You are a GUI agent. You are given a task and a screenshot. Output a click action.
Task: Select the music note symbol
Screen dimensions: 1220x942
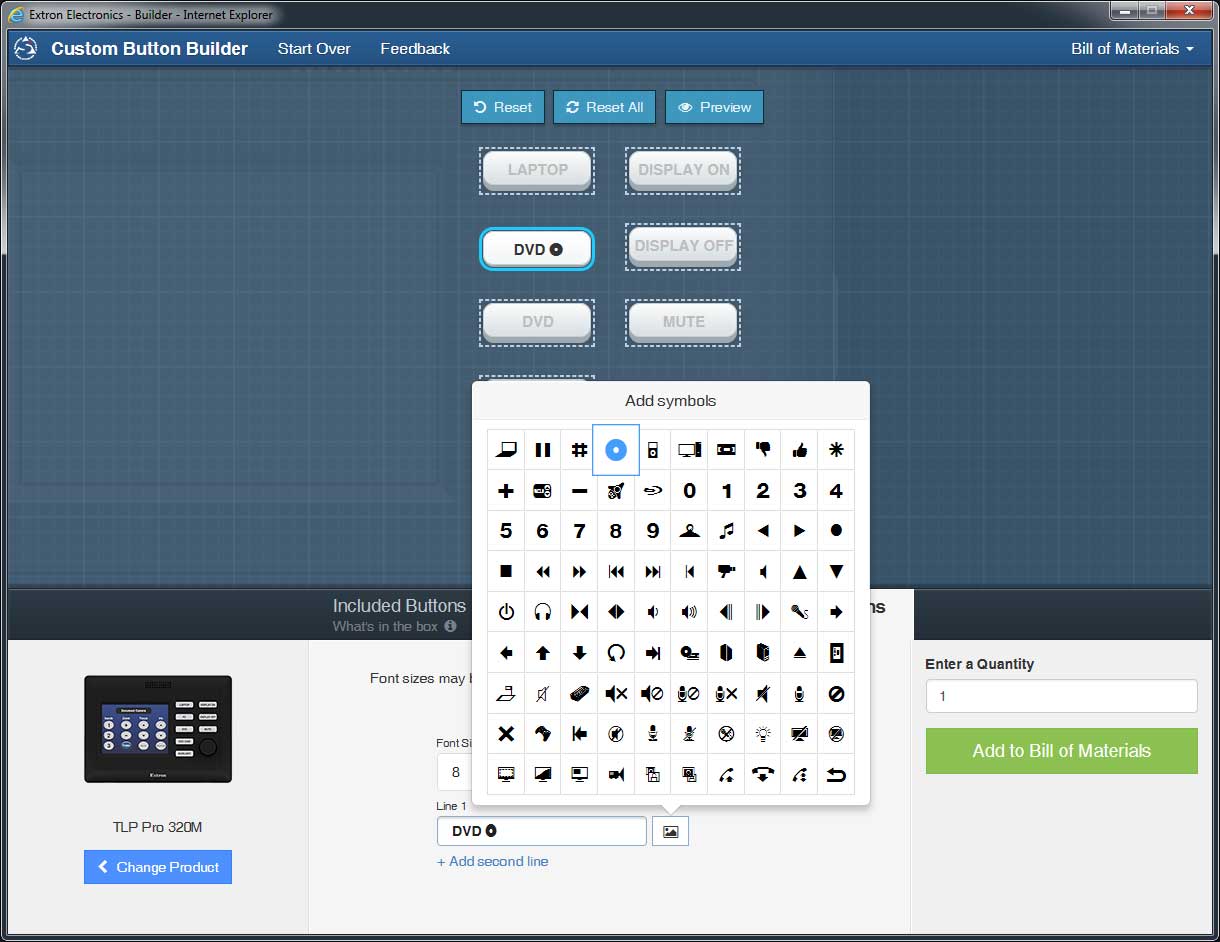click(x=726, y=531)
